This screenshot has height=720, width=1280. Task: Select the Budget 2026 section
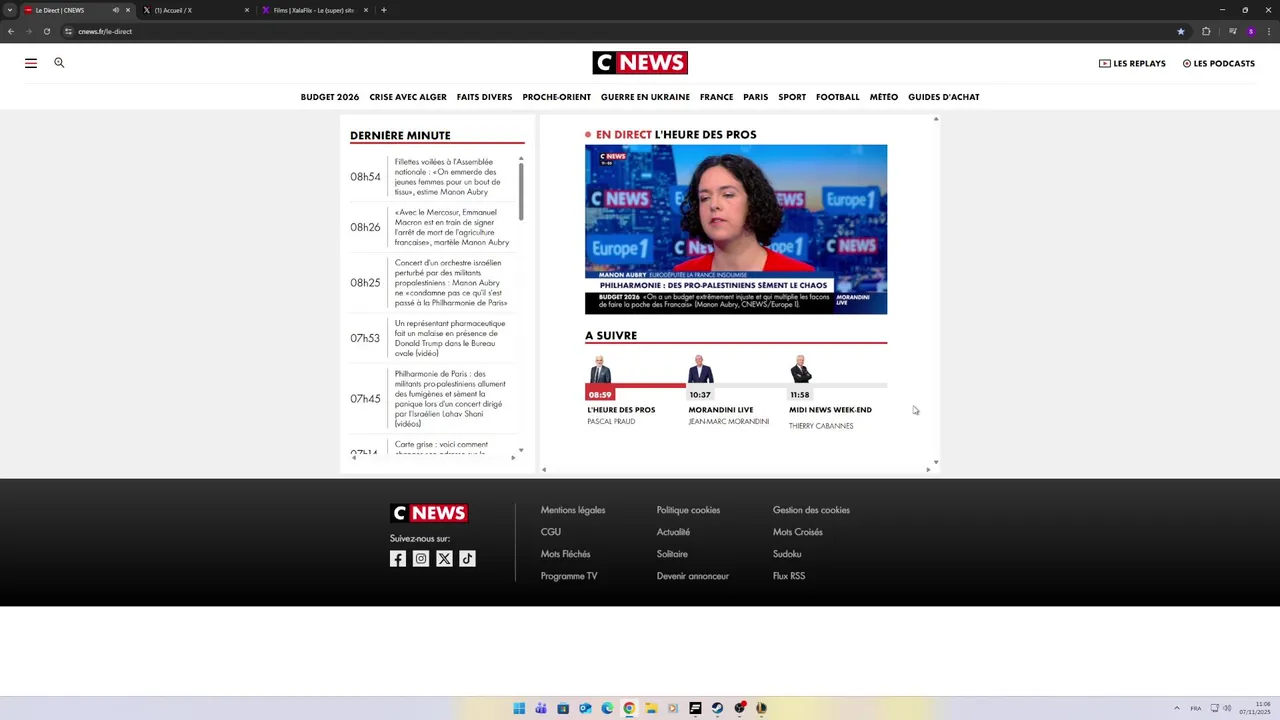point(329,97)
